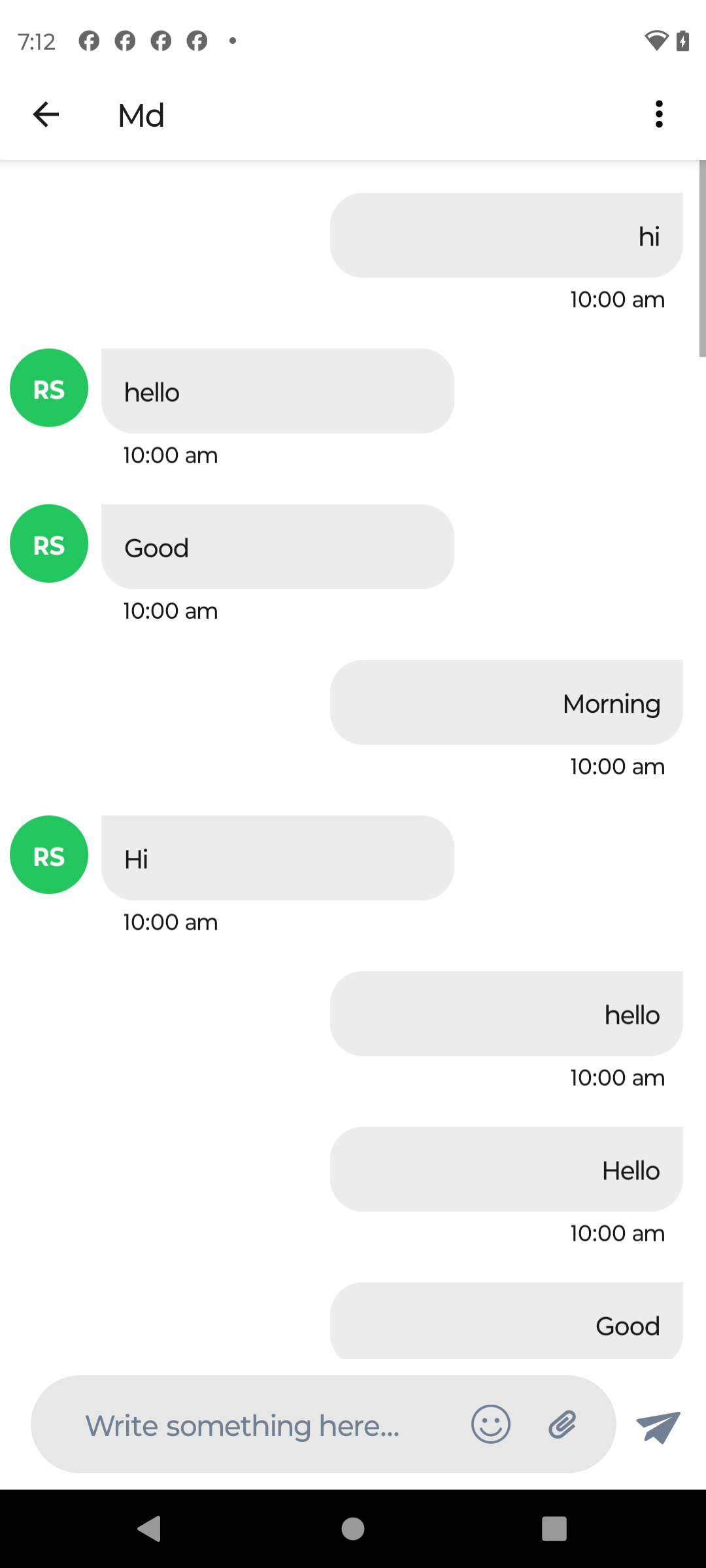Screen dimensions: 706x1568
Task: Open the three-dot overflow menu
Action: pyautogui.click(x=659, y=114)
